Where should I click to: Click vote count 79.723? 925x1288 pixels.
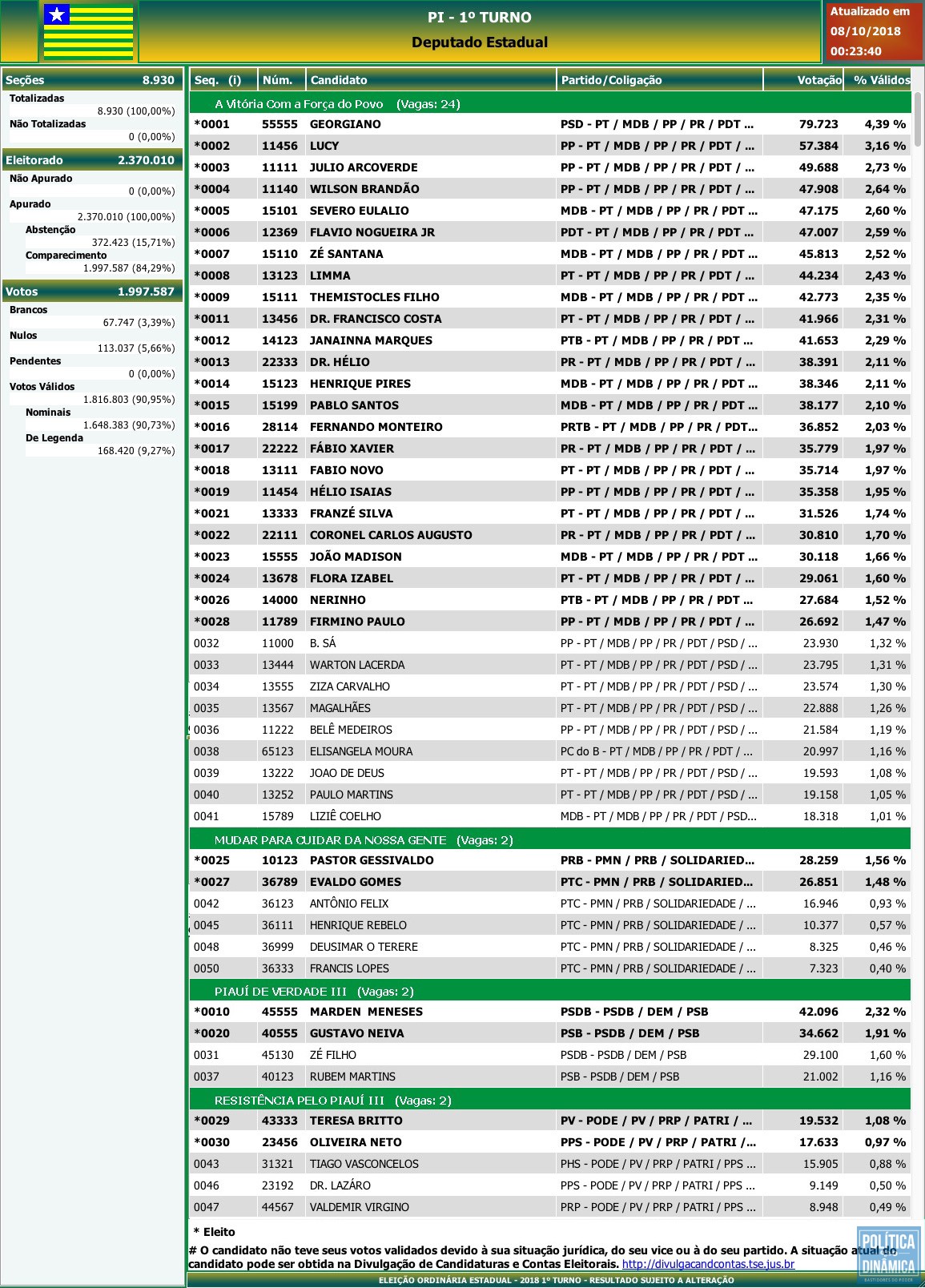pyautogui.click(x=818, y=124)
